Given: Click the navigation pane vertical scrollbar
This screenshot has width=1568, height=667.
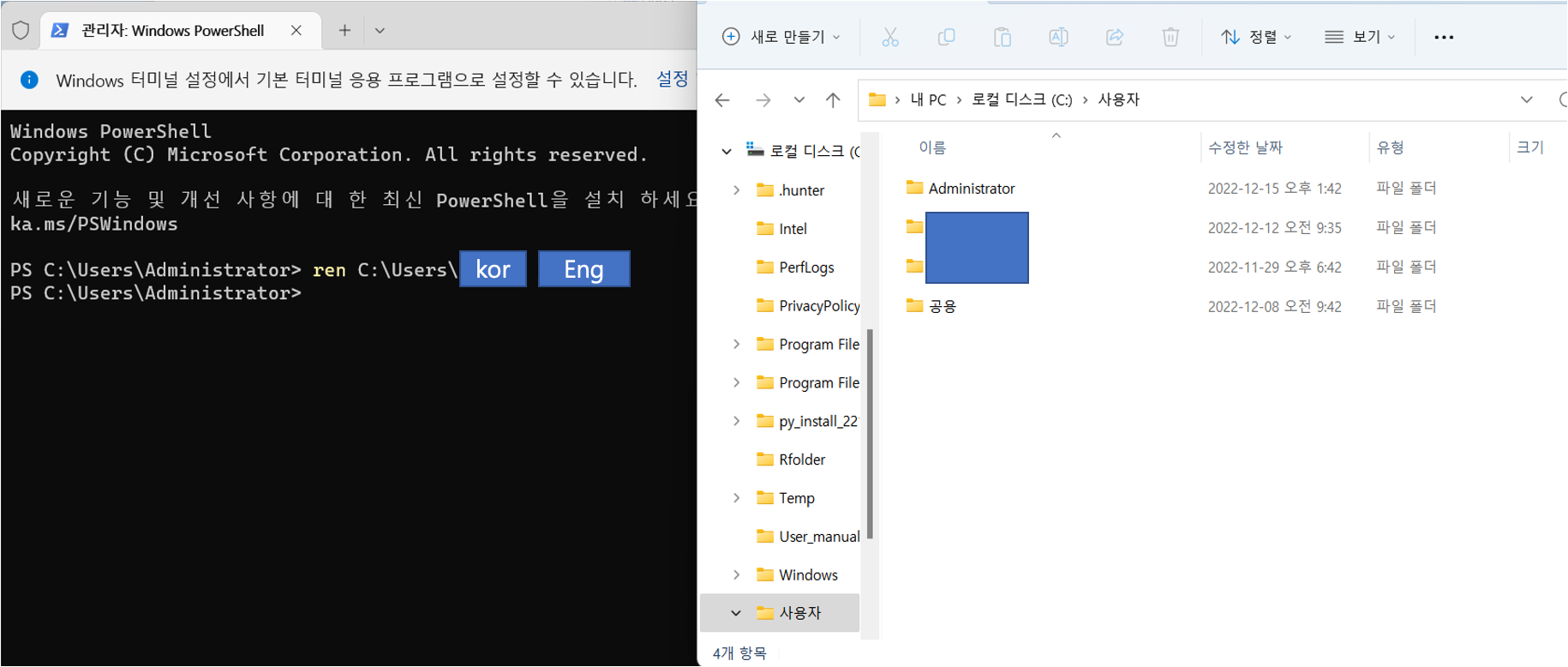Looking at the screenshot, I should coord(871,434).
